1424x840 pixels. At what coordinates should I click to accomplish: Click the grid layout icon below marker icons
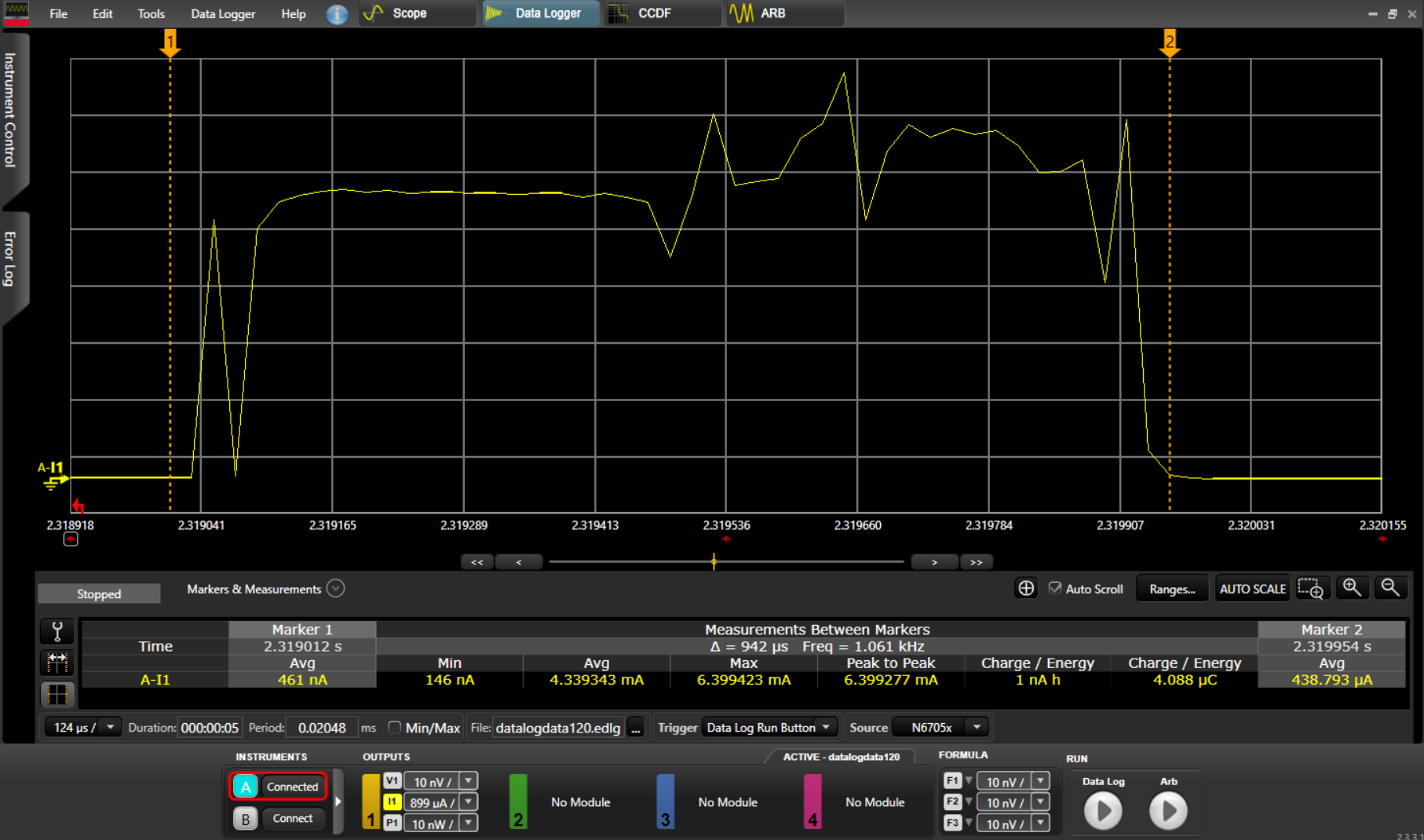point(57,694)
